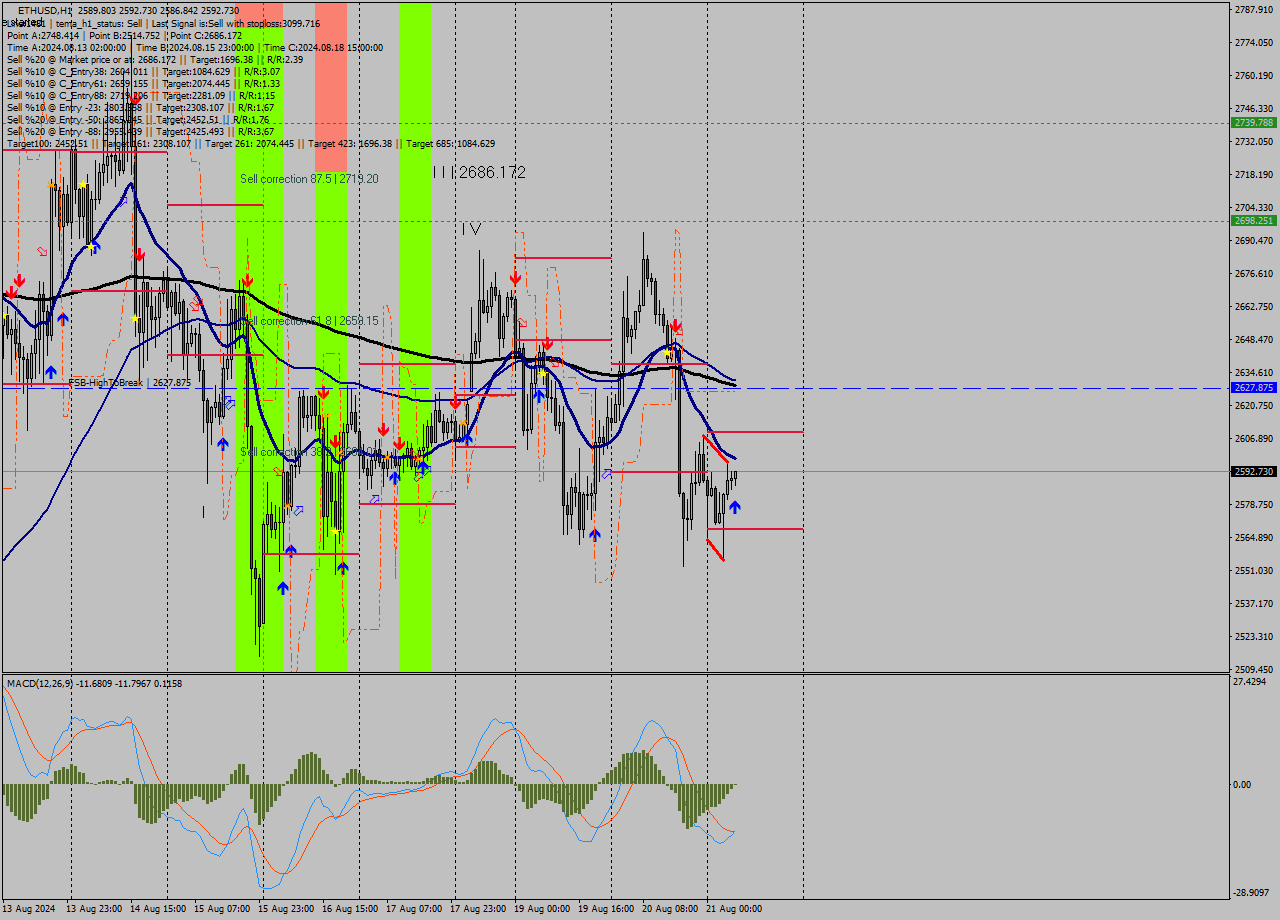
Task: Click the blue 2627.875 price tag
Action: 1254,387
